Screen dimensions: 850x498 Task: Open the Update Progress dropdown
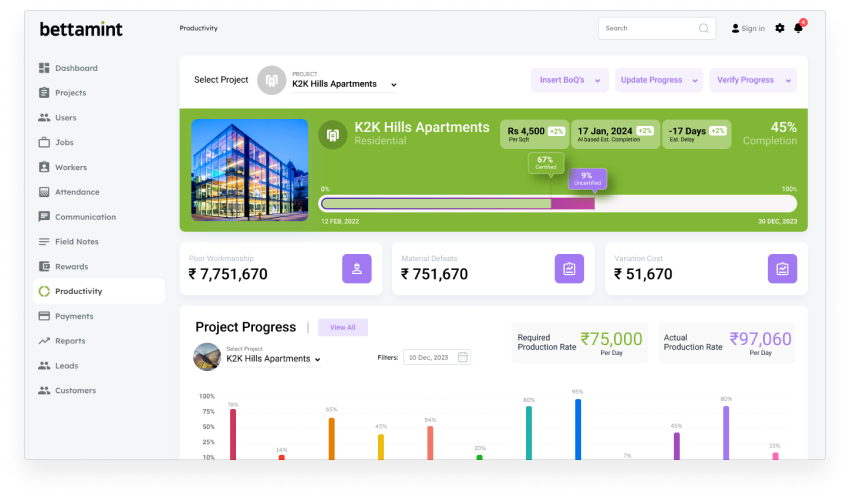tap(659, 80)
